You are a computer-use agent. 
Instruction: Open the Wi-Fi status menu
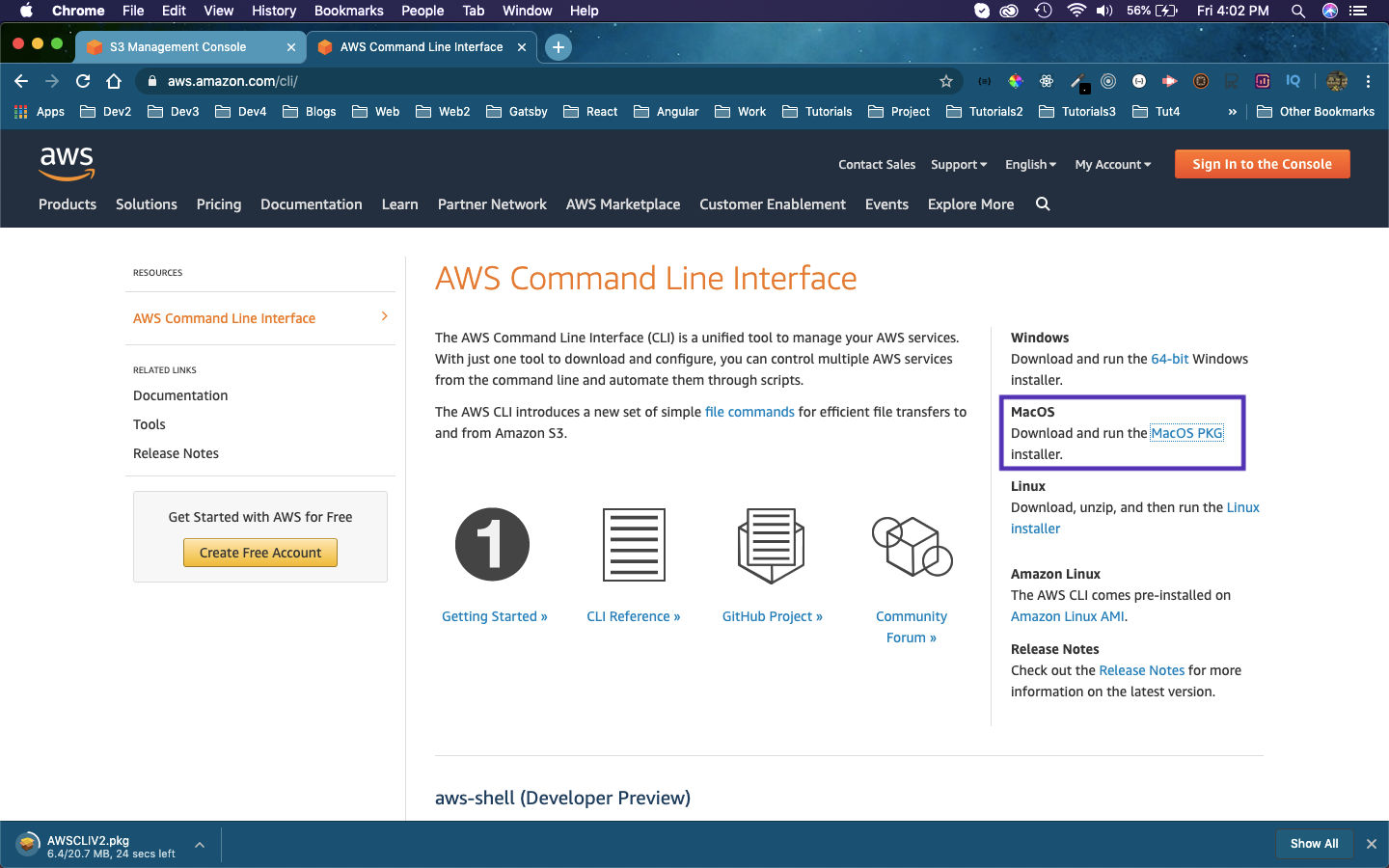1076,11
